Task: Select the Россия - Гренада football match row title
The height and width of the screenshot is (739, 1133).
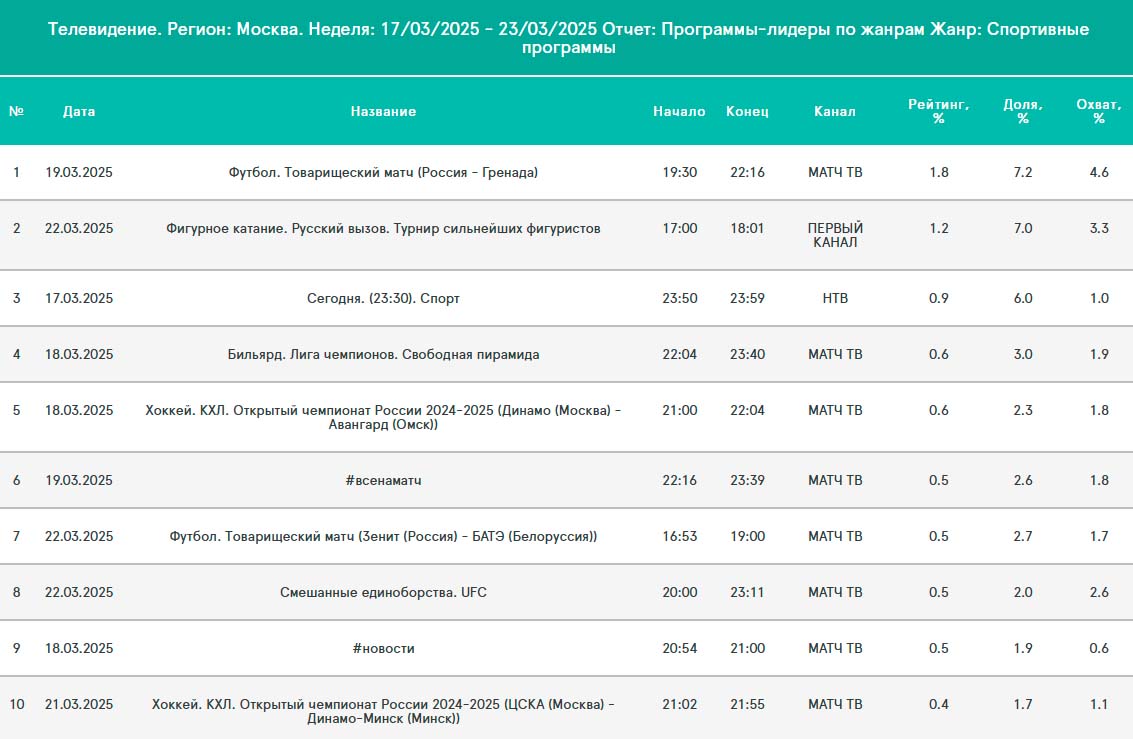Action: (x=383, y=172)
